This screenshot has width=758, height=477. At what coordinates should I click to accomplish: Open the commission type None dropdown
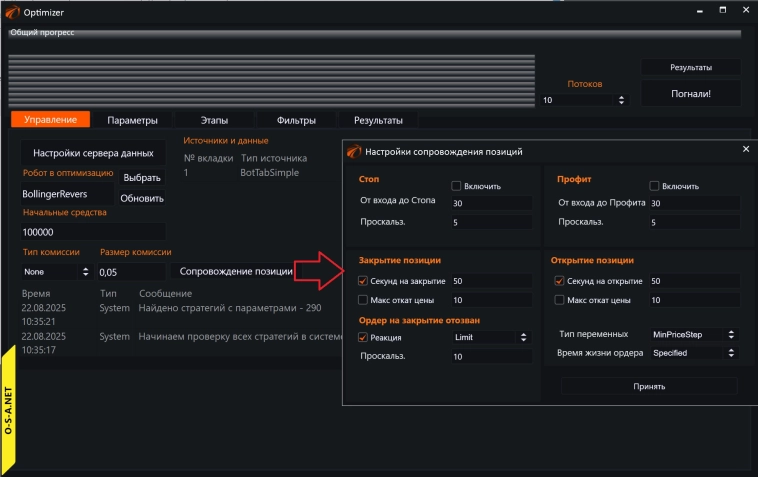[56, 272]
